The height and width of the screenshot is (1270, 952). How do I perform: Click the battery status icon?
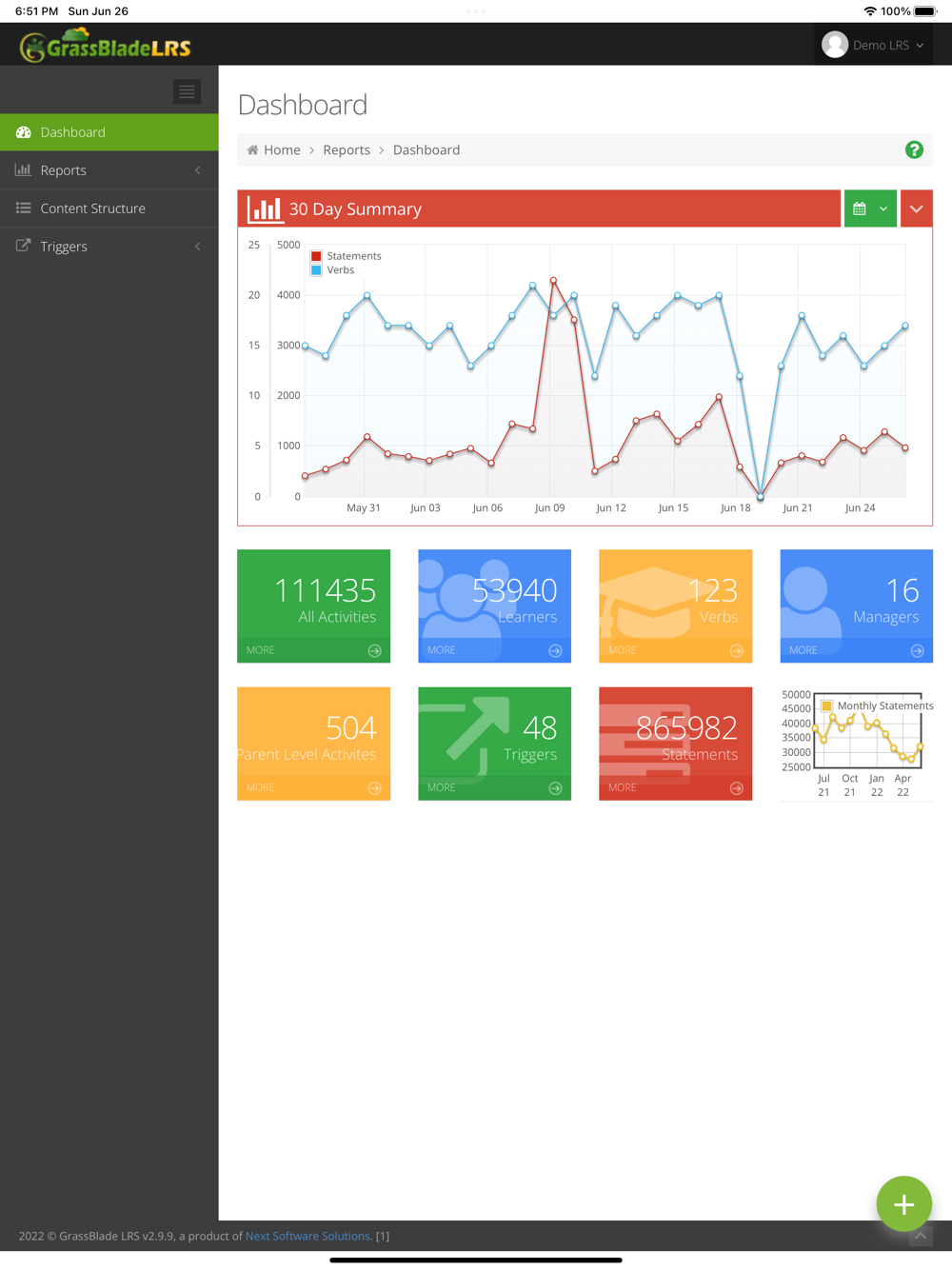click(925, 11)
